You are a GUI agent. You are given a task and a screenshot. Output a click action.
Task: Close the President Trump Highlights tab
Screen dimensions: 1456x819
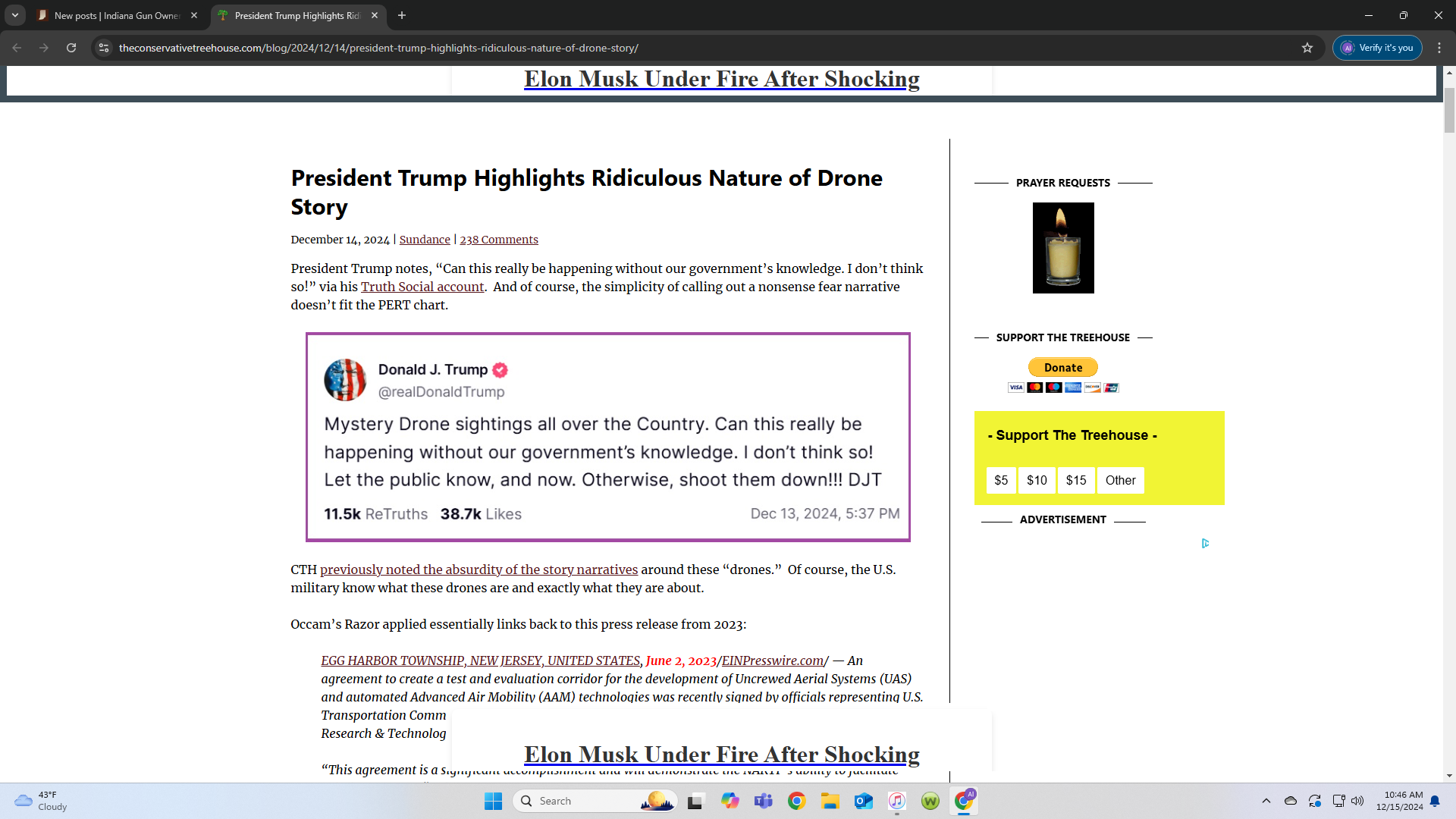point(375,15)
